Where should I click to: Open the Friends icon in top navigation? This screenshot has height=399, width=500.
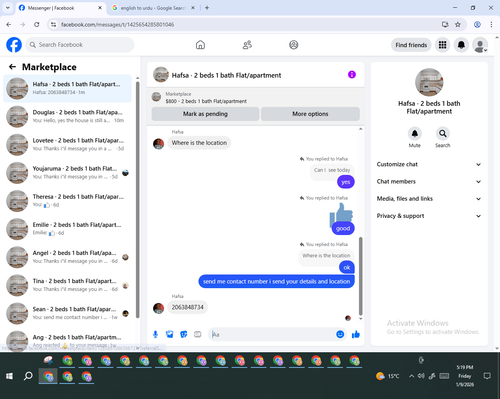(x=247, y=45)
